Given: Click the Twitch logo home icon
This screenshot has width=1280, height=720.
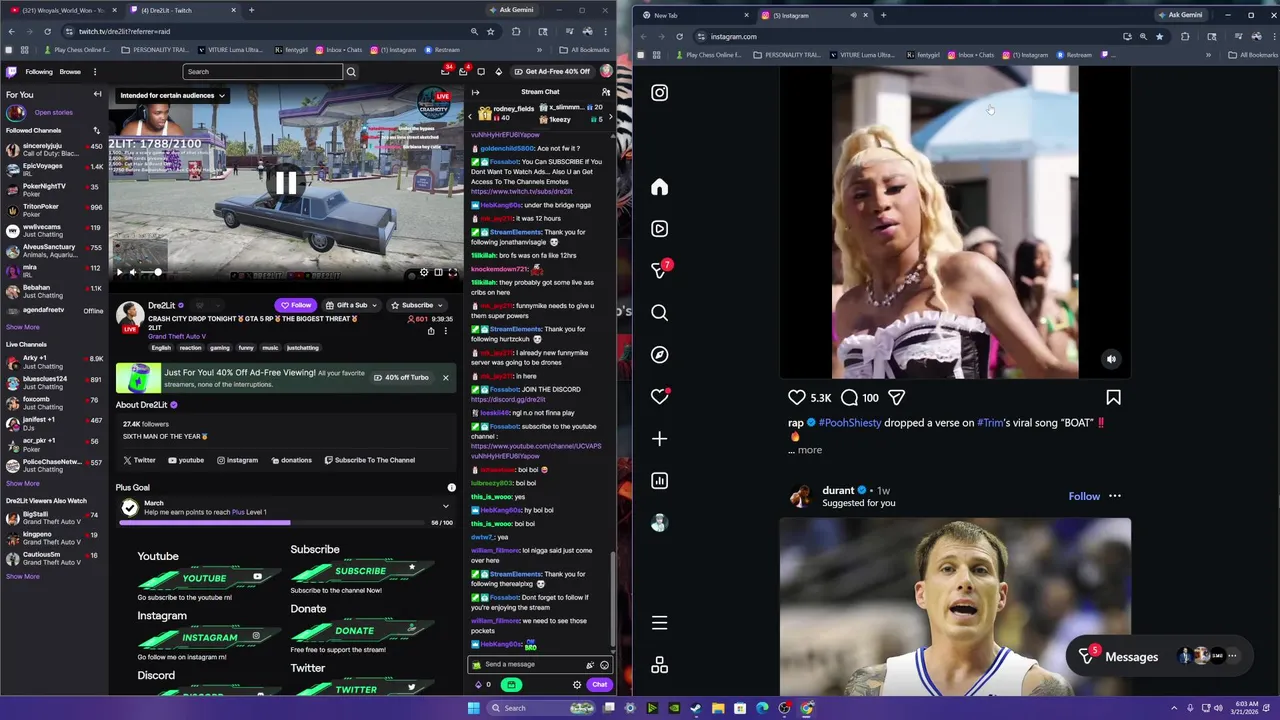Looking at the screenshot, I should point(12,71).
